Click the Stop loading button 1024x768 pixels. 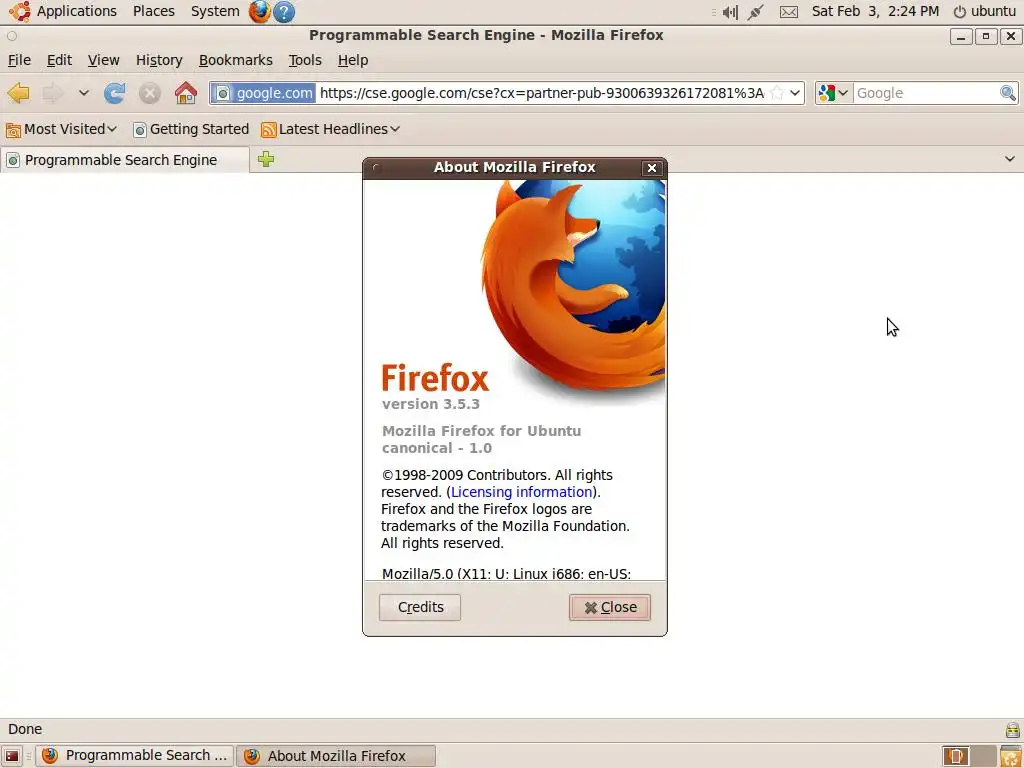coord(150,93)
